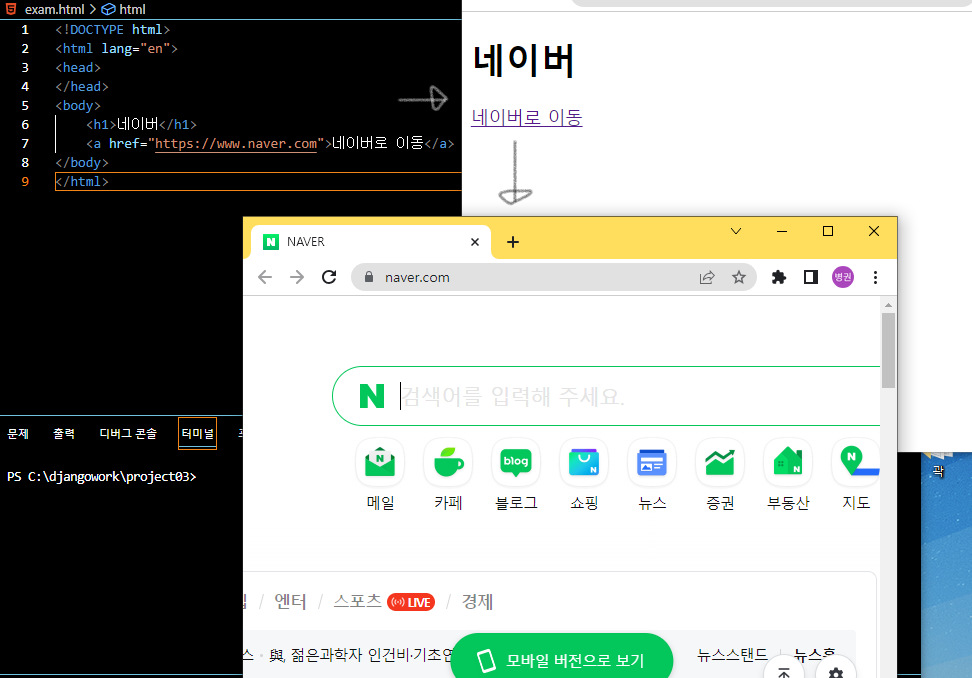Click the Chrome vertical scrollbar thumb
Viewport: 972px width, 678px height.
point(888,350)
